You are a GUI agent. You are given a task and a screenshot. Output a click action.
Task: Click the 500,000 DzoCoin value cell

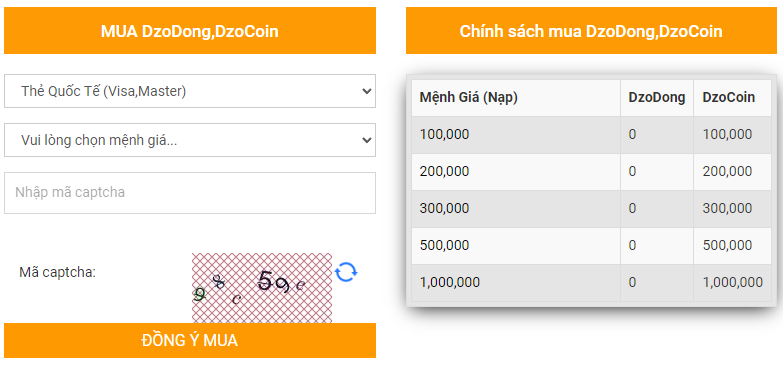733,246
